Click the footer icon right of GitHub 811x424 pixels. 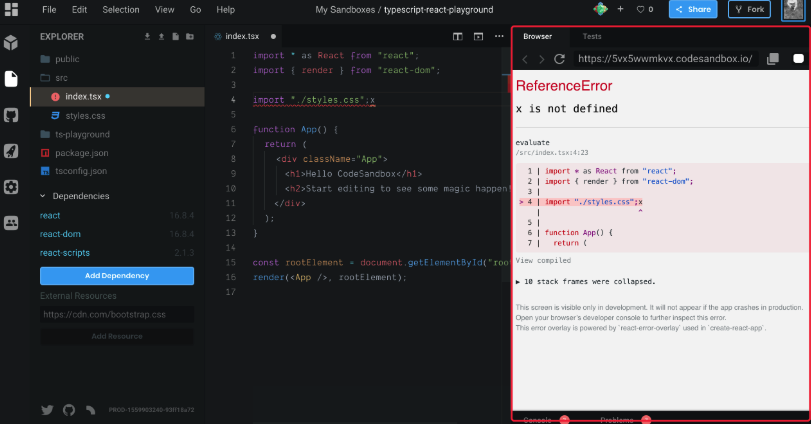tap(91, 410)
